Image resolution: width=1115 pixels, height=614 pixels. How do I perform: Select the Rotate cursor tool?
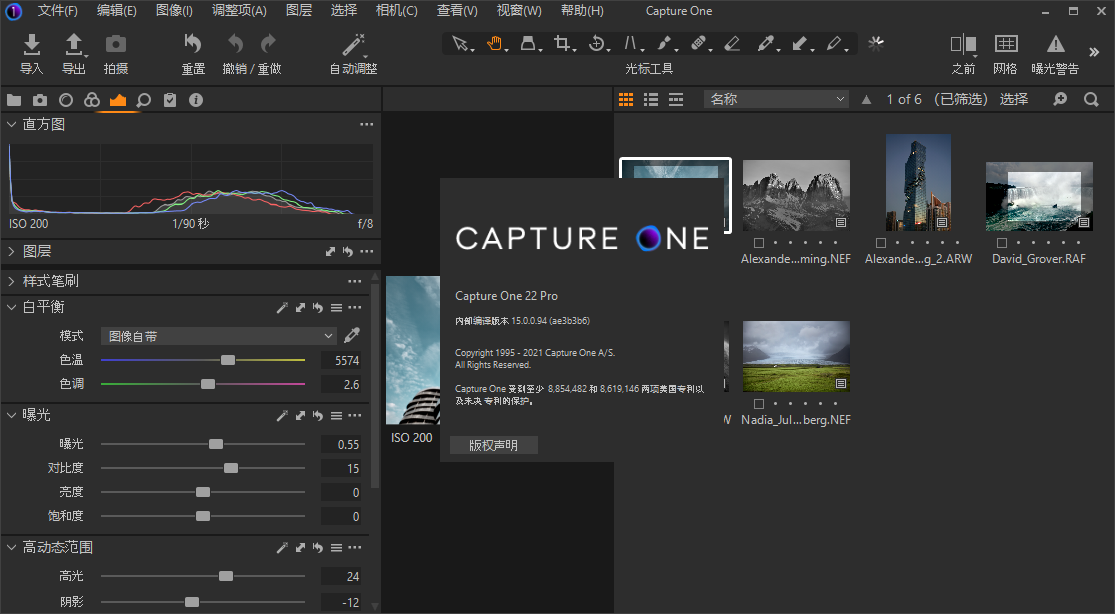point(597,44)
